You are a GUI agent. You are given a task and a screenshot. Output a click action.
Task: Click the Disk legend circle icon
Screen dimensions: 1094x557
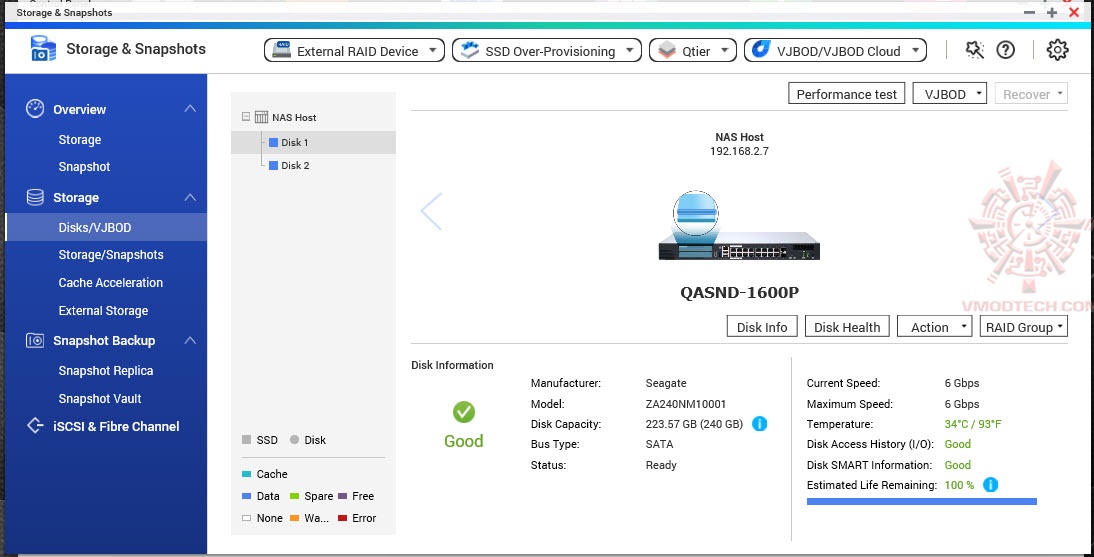294,440
